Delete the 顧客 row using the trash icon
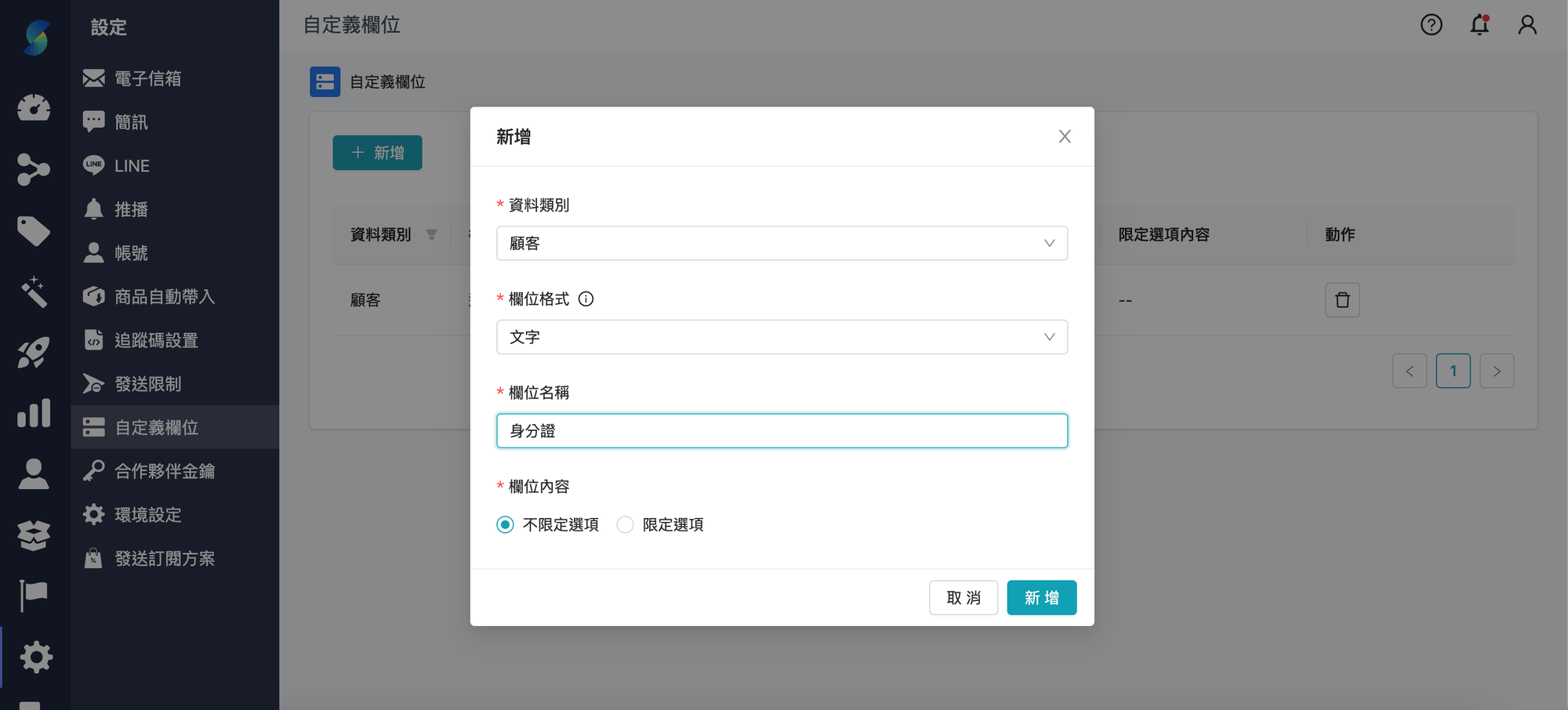This screenshot has width=1568, height=710. click(x=1342, y=300)
